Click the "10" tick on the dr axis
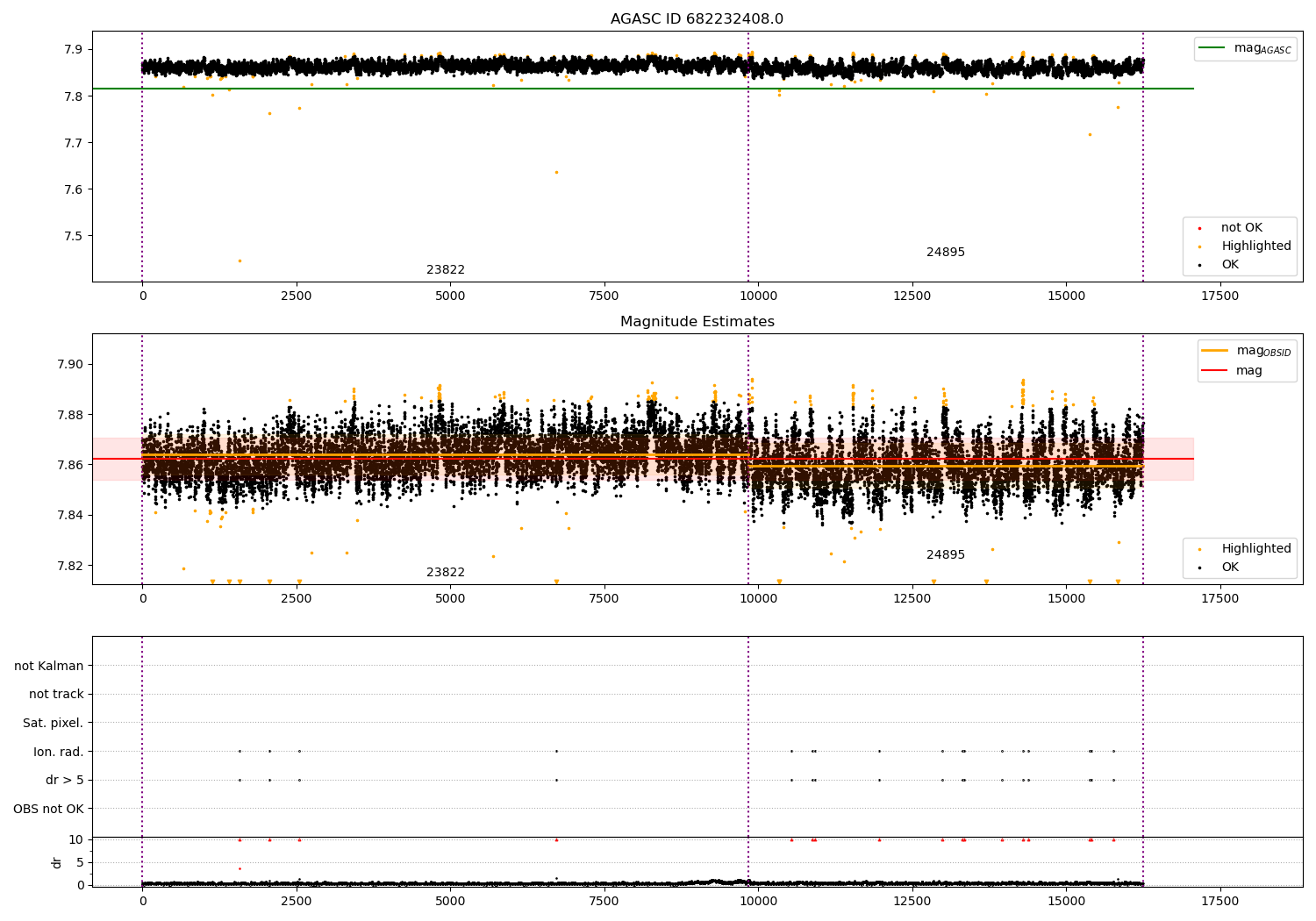1316x921 pixels. click(x=76, y=839)
